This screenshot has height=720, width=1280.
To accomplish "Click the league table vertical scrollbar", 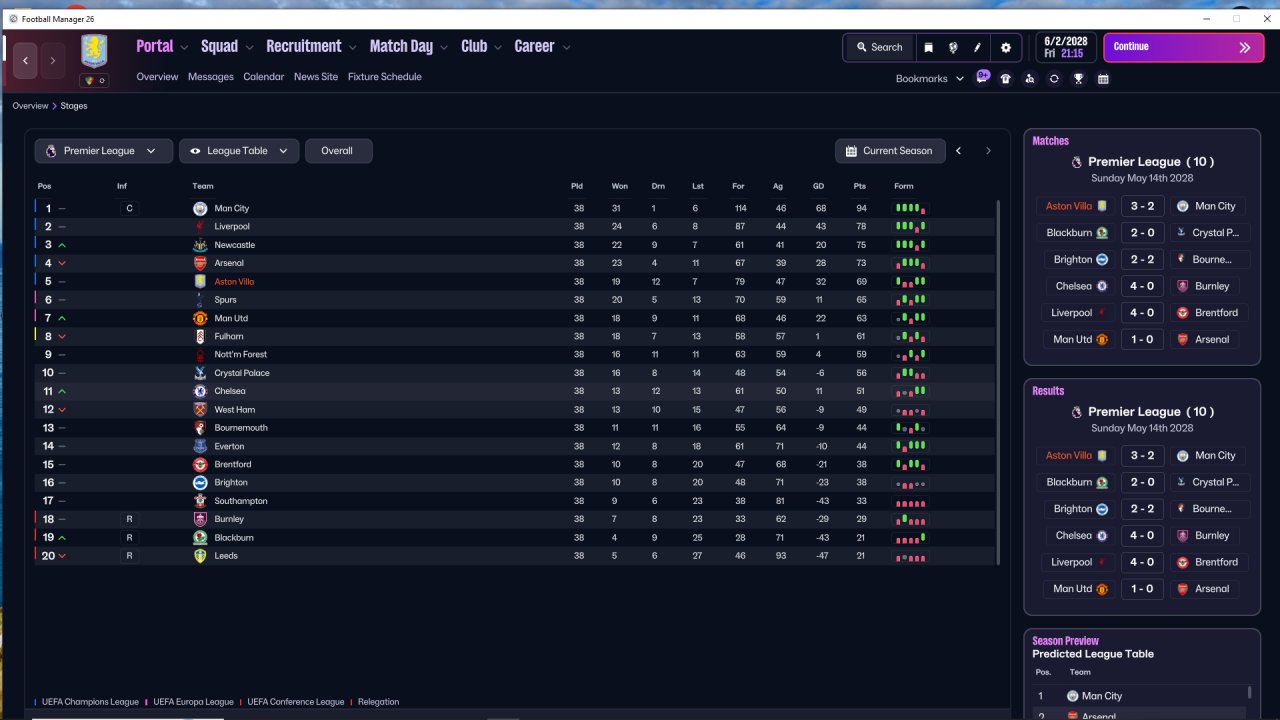I will [x=998, y=380].
